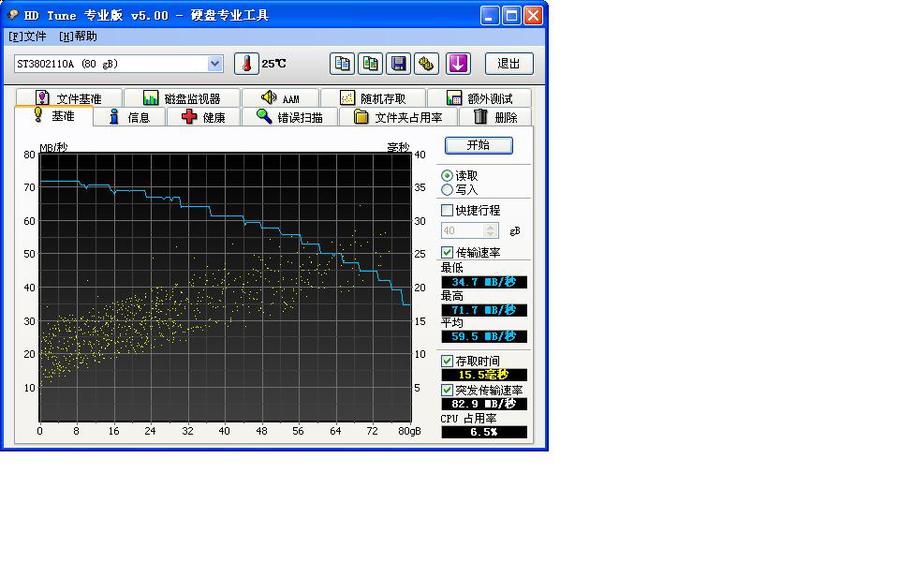This screenshot has height=562, width=899.
Task: Open the 信息 tab
Action: click(x=129, y=117)
